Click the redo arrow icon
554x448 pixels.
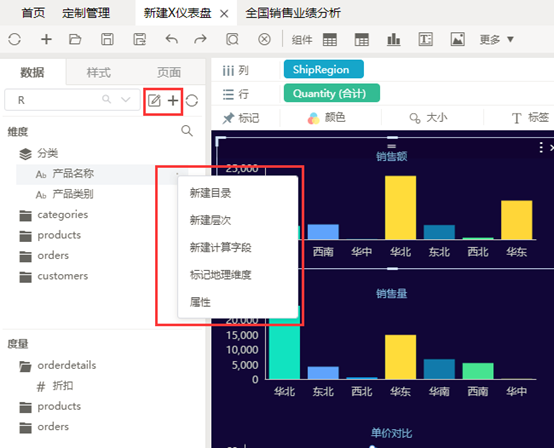(x=200, y=39)
